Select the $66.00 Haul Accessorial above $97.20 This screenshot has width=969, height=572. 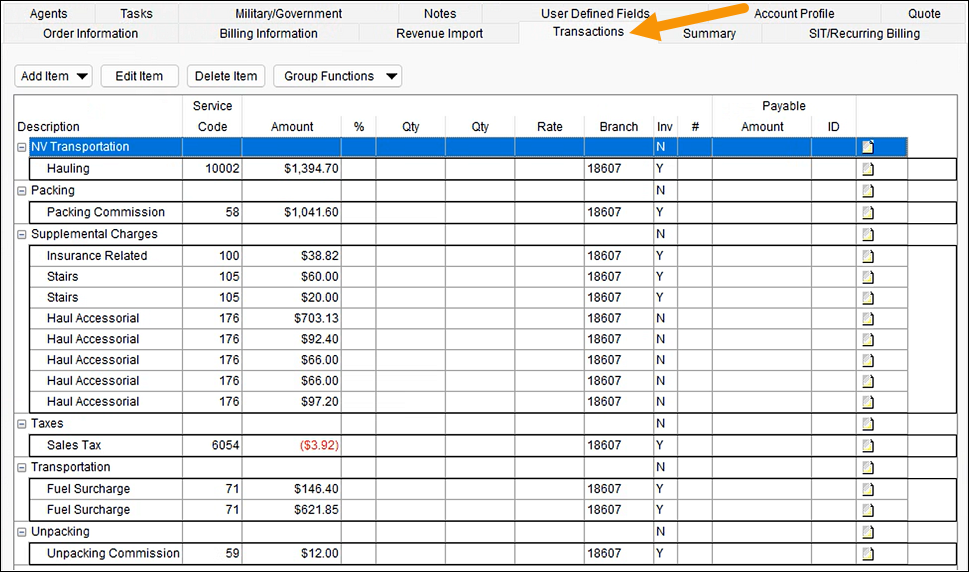point(93,381)
